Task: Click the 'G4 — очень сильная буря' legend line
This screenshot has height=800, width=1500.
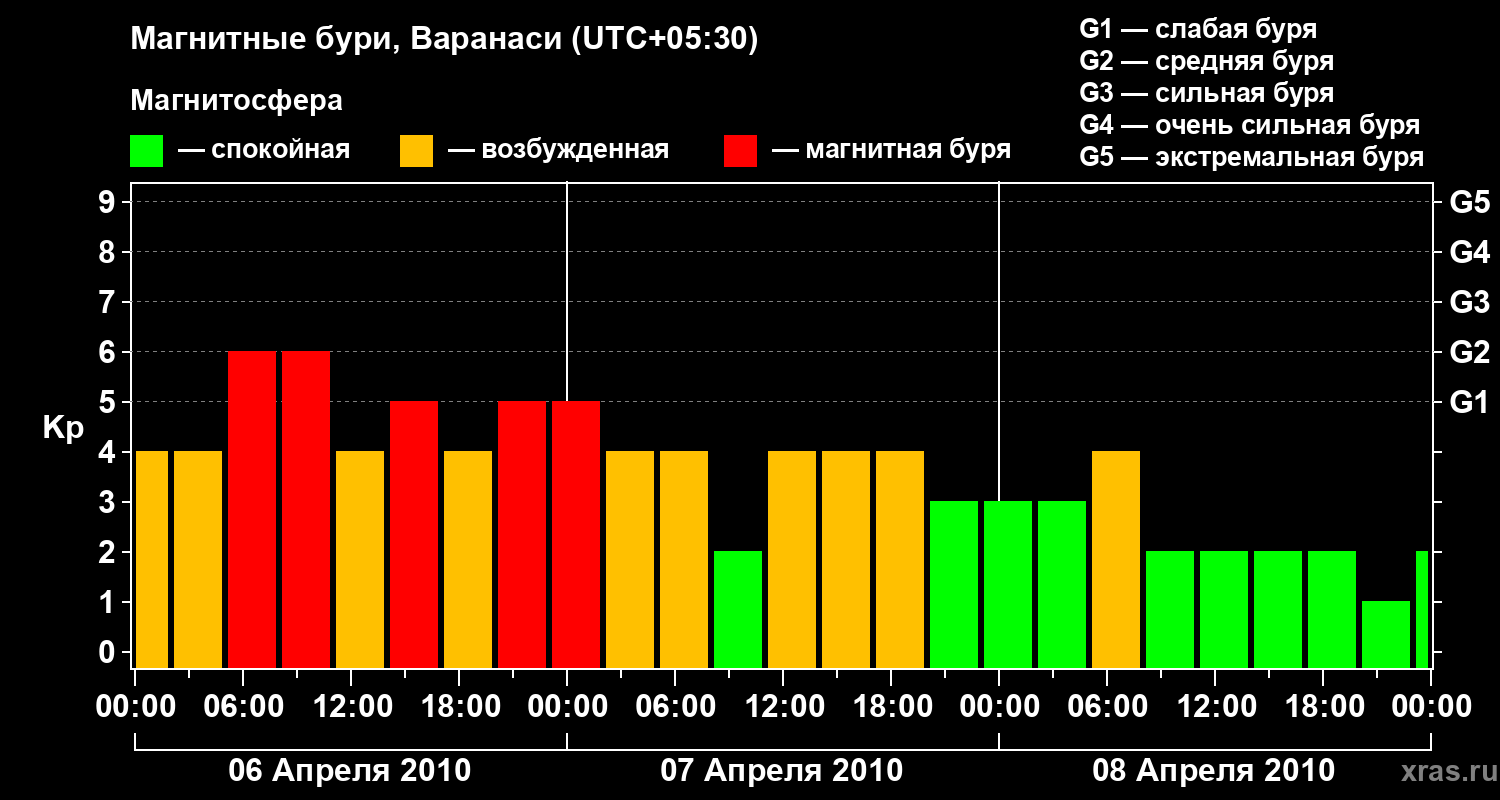Action: (1250, 125)
